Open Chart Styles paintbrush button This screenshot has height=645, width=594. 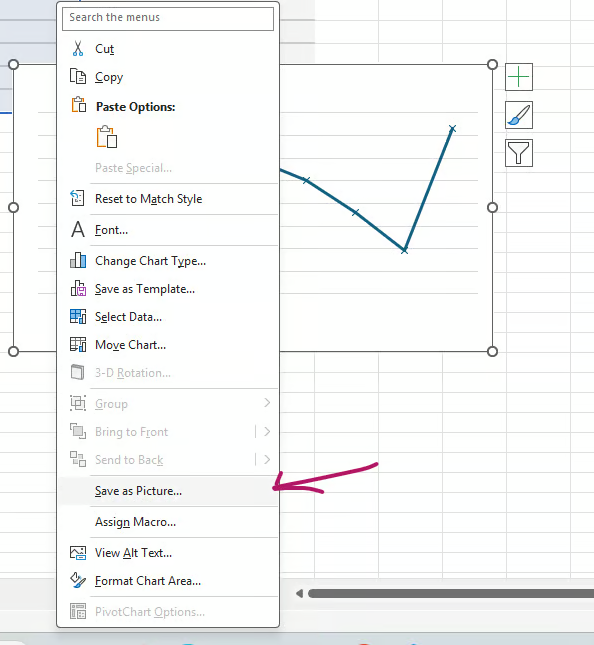click(x=519, y=115)
